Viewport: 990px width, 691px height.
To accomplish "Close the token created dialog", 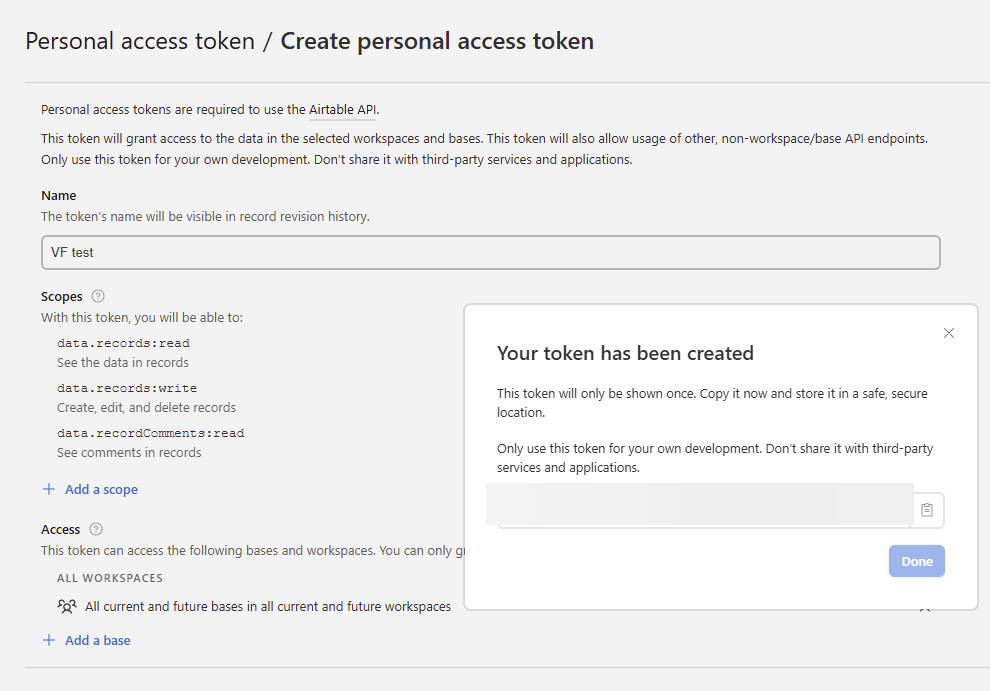I will point(948,333).
